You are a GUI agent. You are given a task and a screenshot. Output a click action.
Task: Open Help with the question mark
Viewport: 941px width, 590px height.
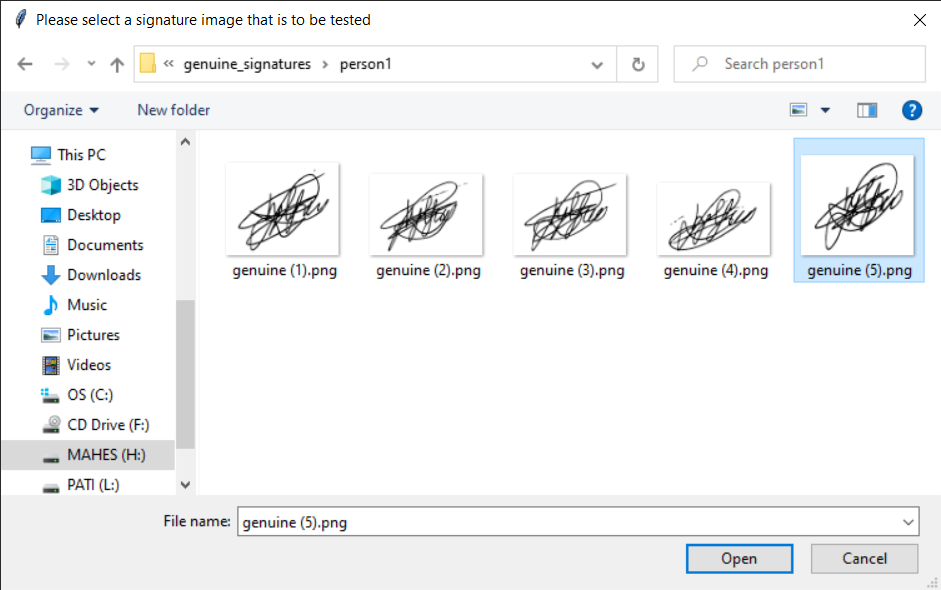912,110
